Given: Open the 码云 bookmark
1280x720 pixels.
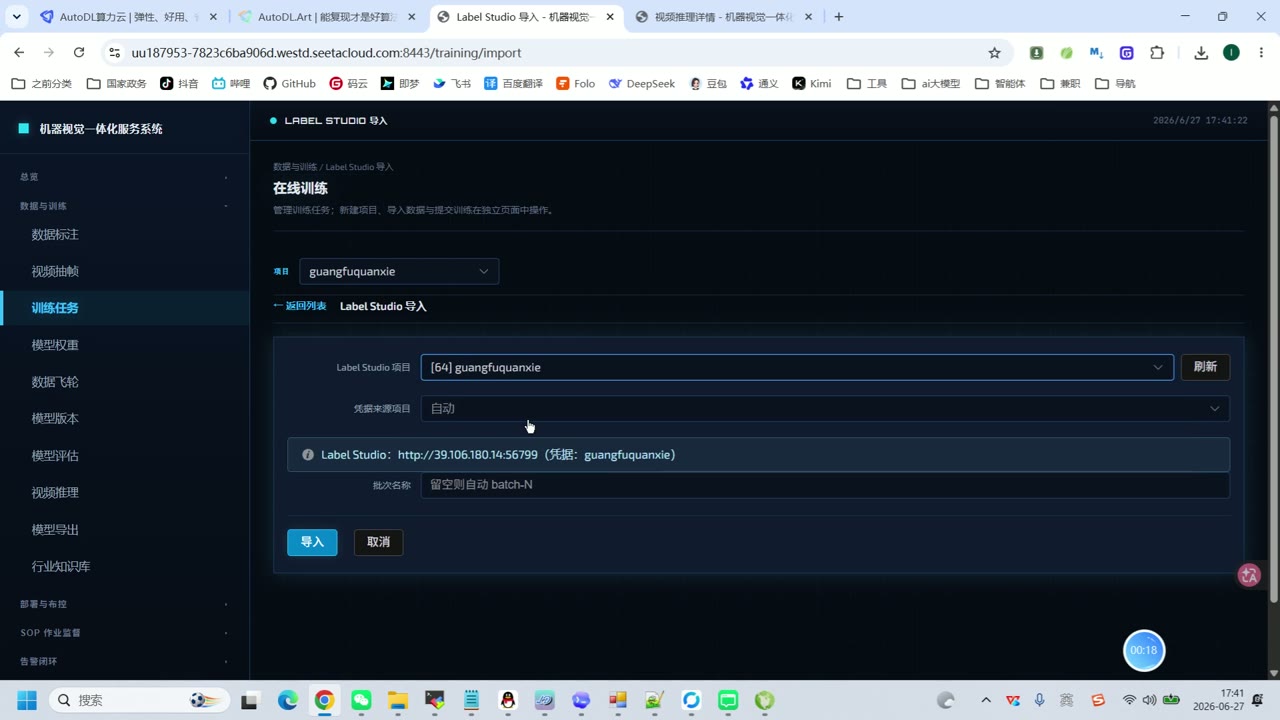Looking at the screenshot, I should coord(348,84).
